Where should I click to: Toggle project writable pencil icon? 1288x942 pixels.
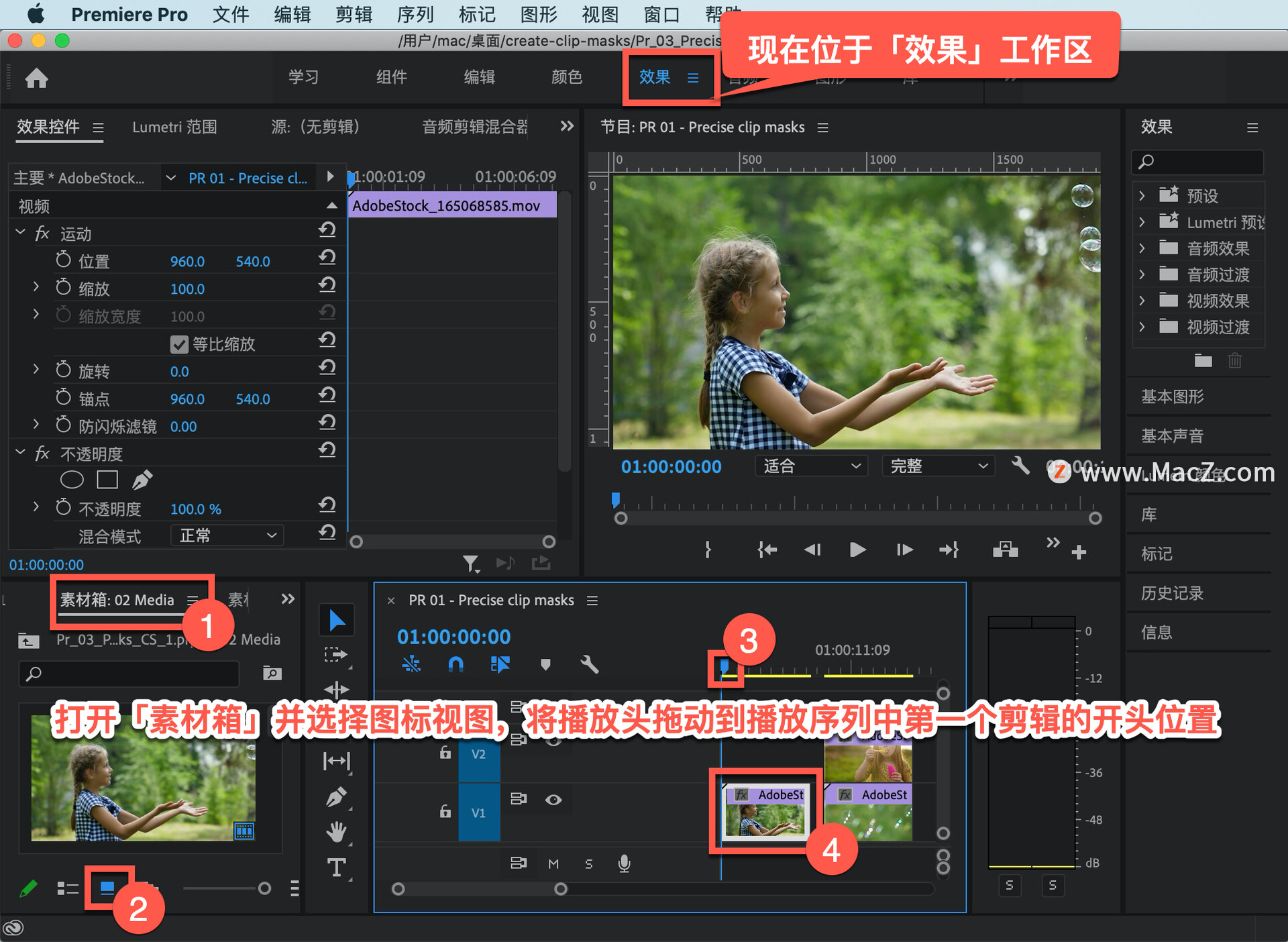point(28,888)
